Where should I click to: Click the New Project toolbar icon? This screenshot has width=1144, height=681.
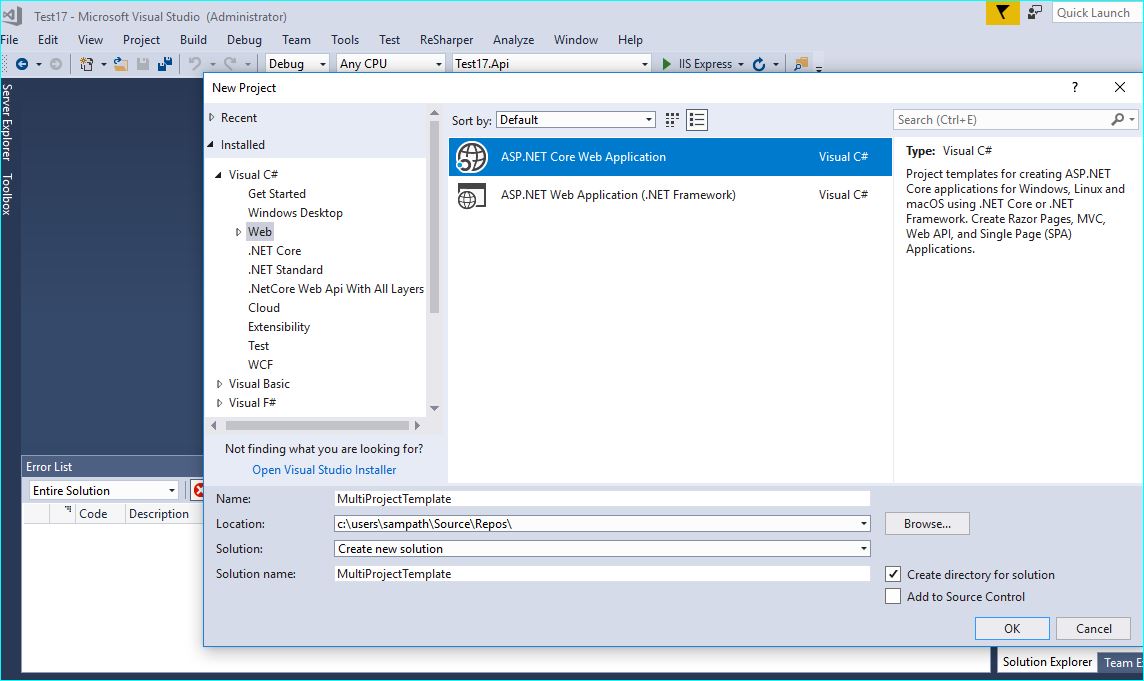click(x=86, y=63)
